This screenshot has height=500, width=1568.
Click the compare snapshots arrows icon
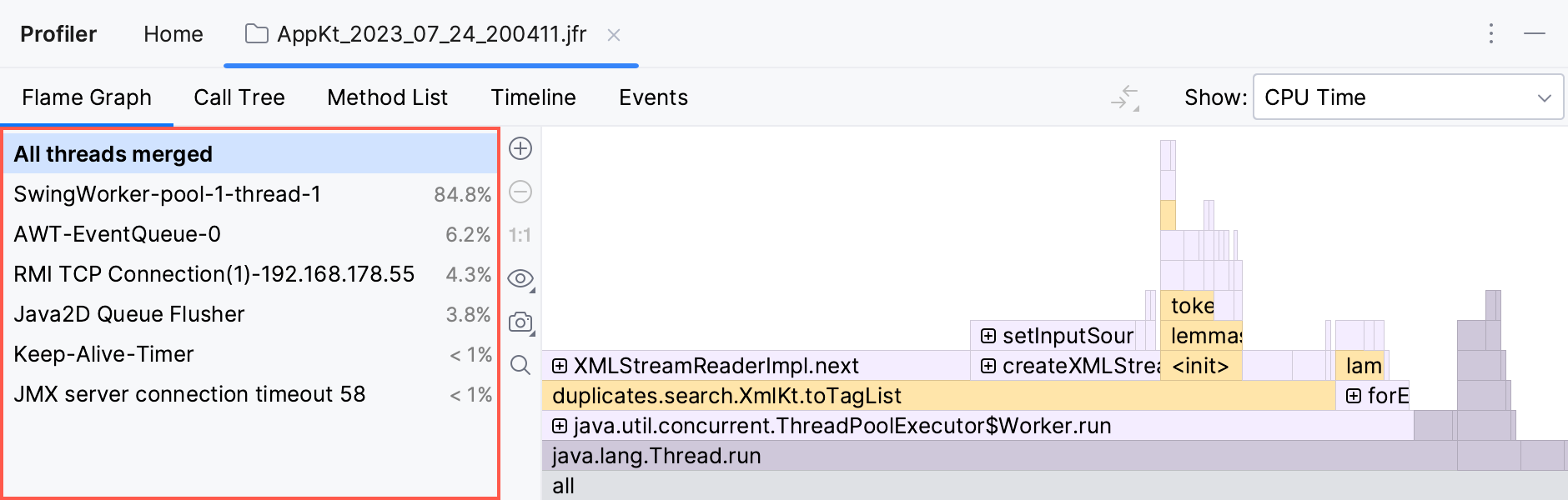tap(1125, 97)
